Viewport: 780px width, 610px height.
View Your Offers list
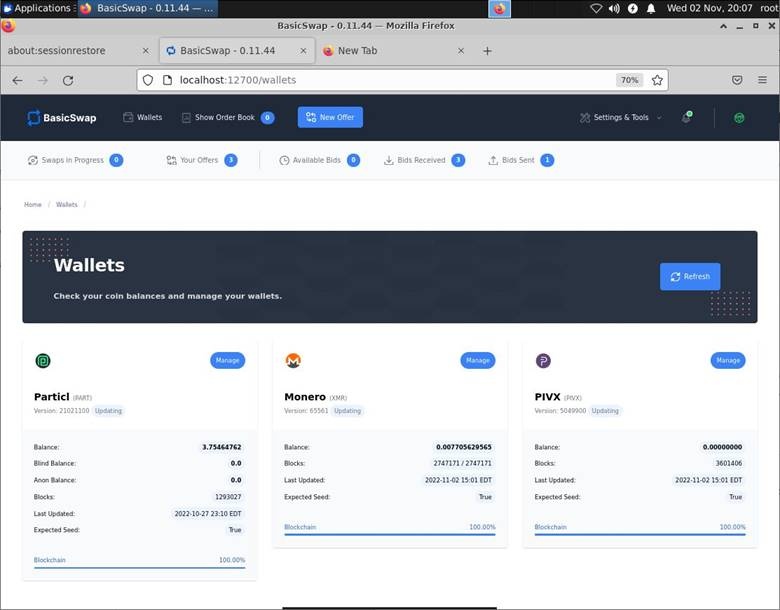pos(201,160)
